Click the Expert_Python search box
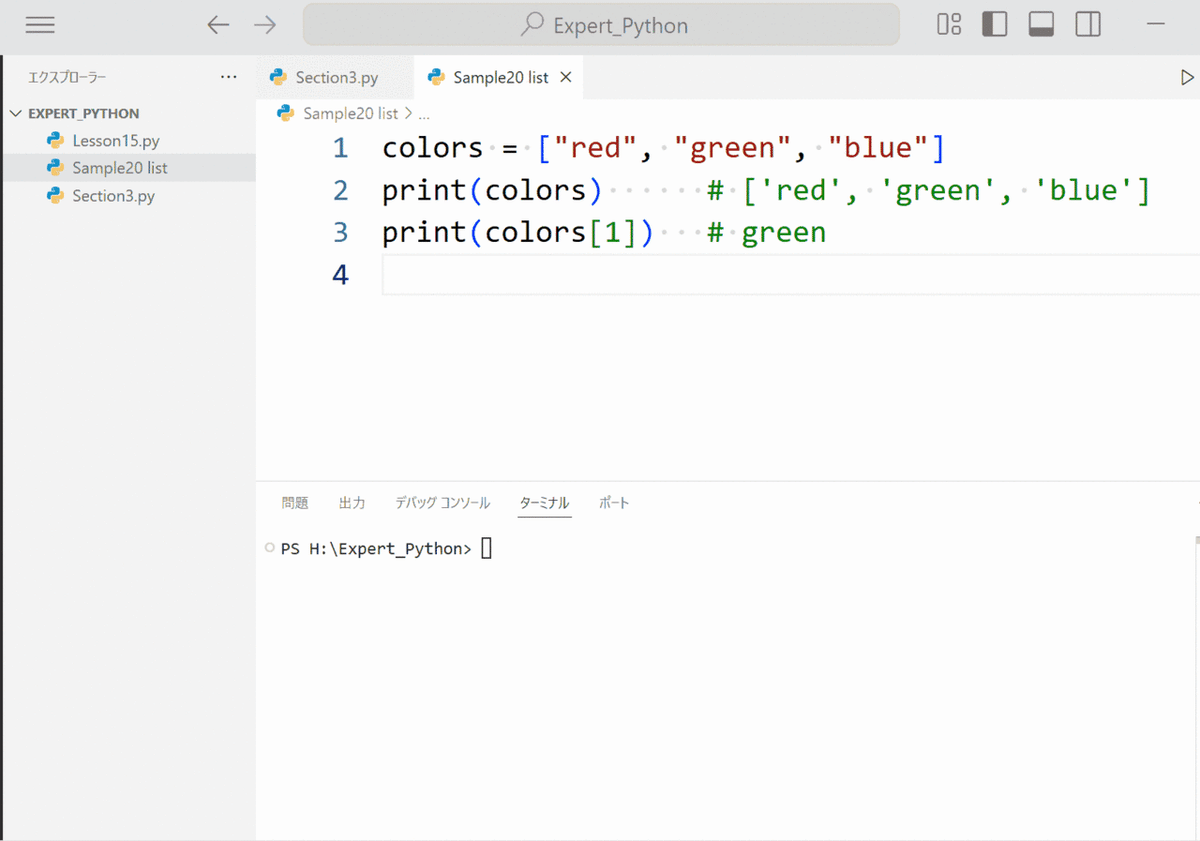Screen dimensions: 1200x841 (601, 25)
